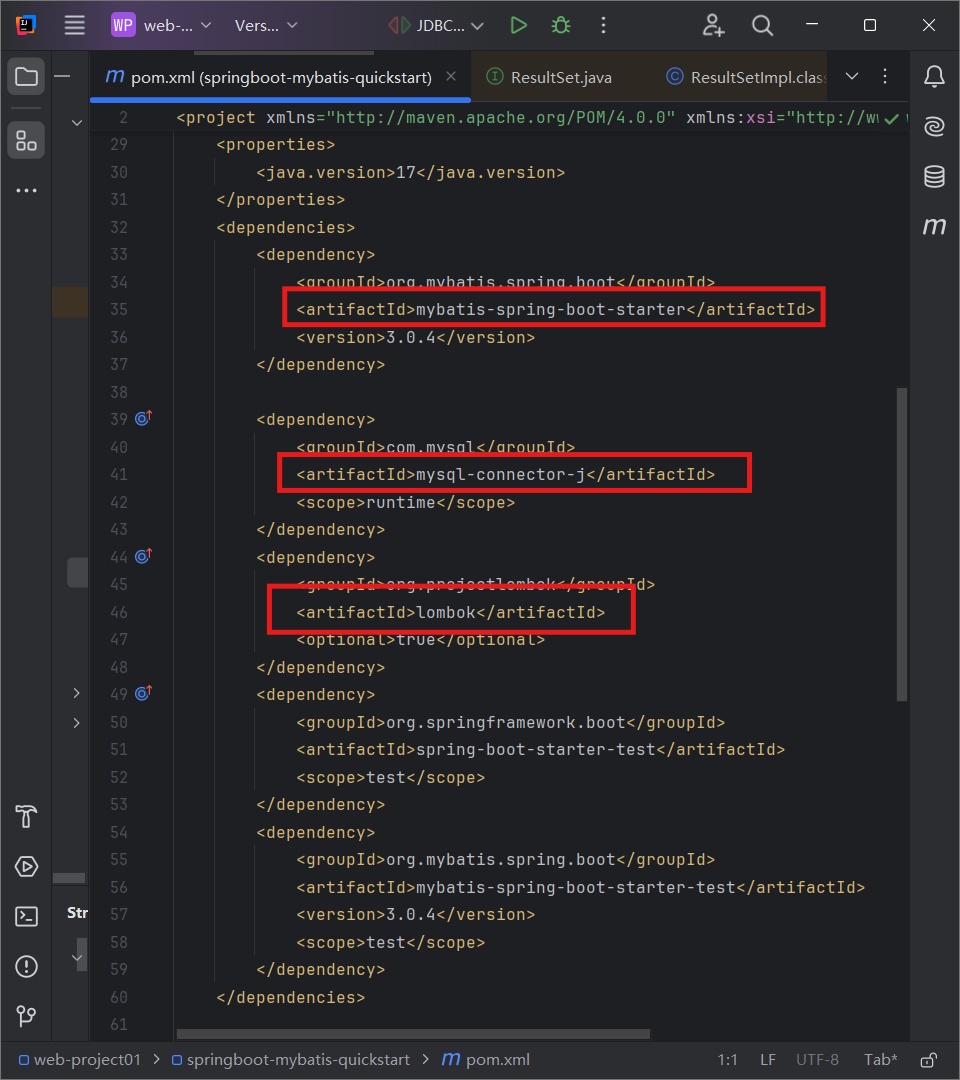Click the gutter icon on line 49
The height and width of the screenshot is (1080, 960).
143,693
